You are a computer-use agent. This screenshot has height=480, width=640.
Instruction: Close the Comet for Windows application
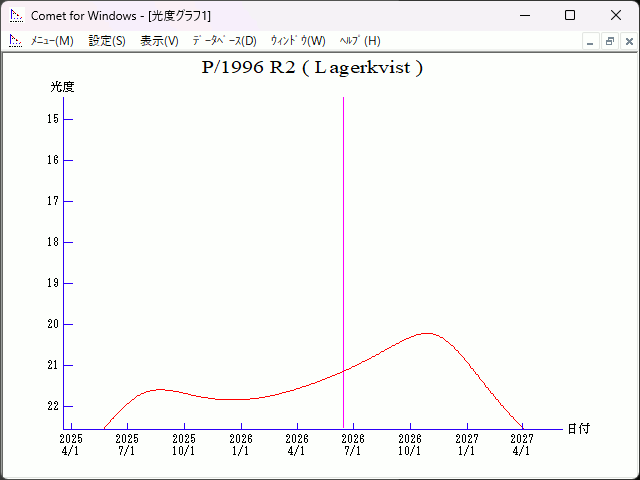click(x=616, y=16)
